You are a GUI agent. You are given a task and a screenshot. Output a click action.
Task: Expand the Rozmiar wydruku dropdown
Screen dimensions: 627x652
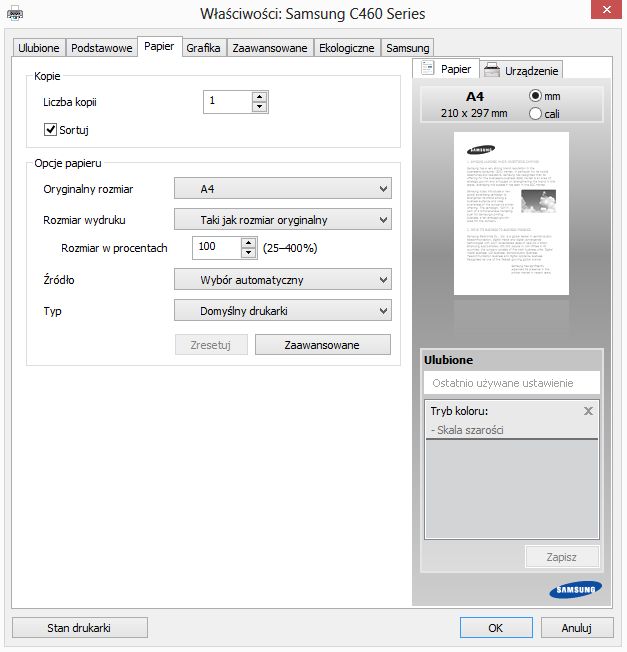pos(283,219)
